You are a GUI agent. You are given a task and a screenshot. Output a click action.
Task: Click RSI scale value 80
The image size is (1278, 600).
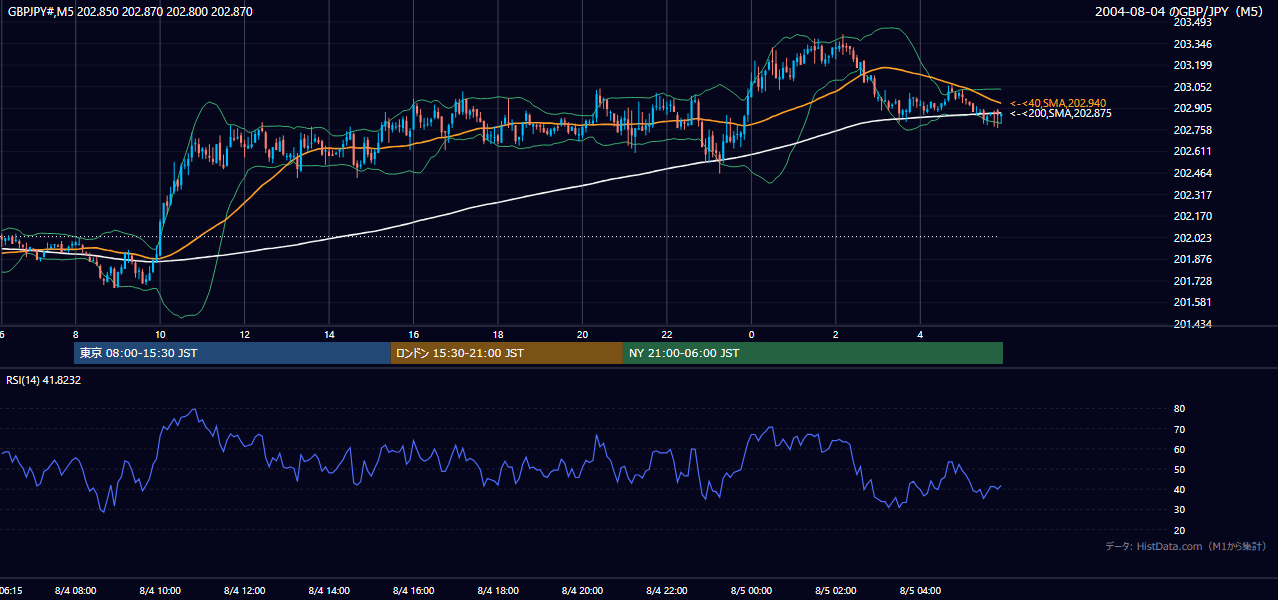point(1180,409)
